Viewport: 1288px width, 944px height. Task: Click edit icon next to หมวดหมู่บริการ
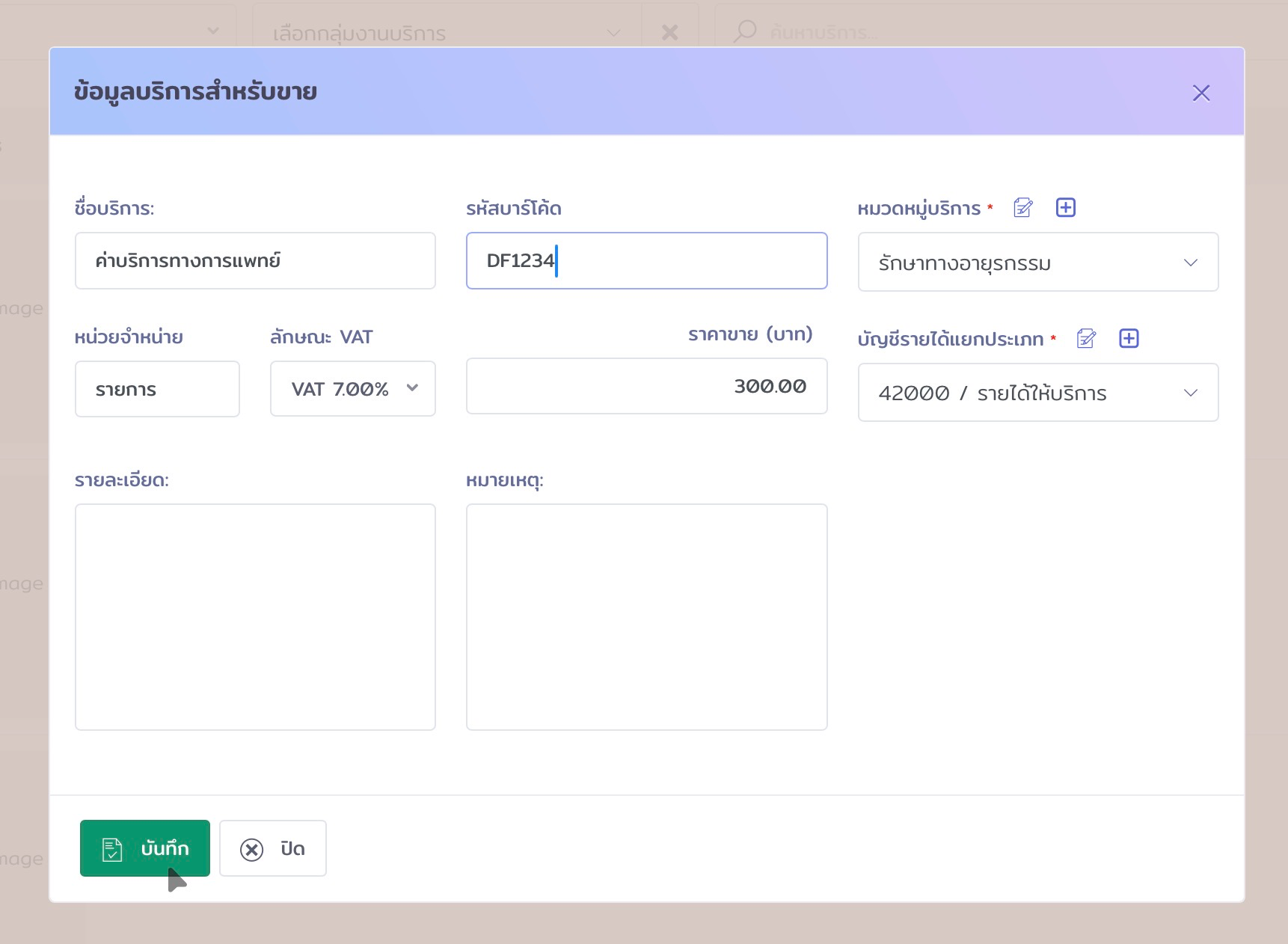click(x=1022, y=208)
